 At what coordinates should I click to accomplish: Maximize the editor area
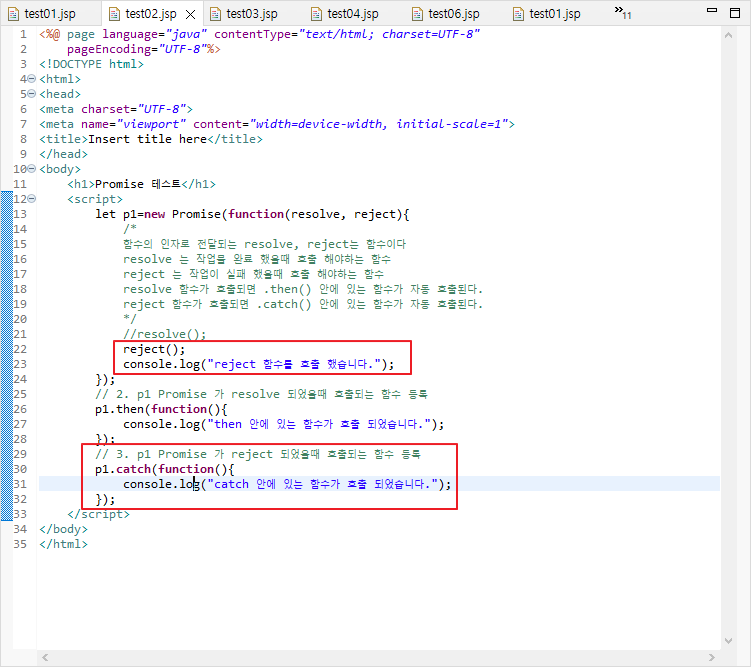click(x=735, y=13)
